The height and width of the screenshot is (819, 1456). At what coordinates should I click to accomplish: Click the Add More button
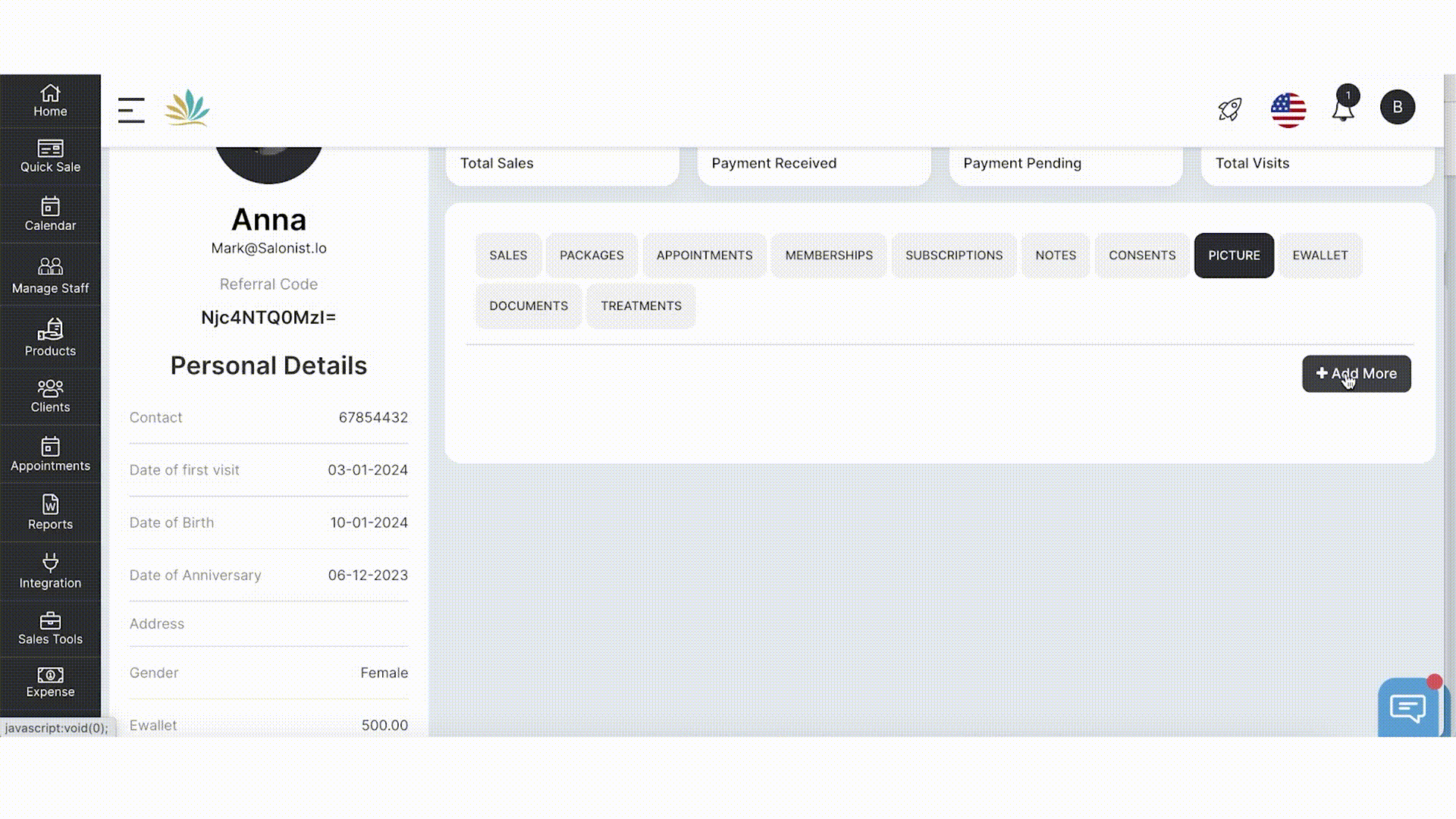click(1356, 374)
